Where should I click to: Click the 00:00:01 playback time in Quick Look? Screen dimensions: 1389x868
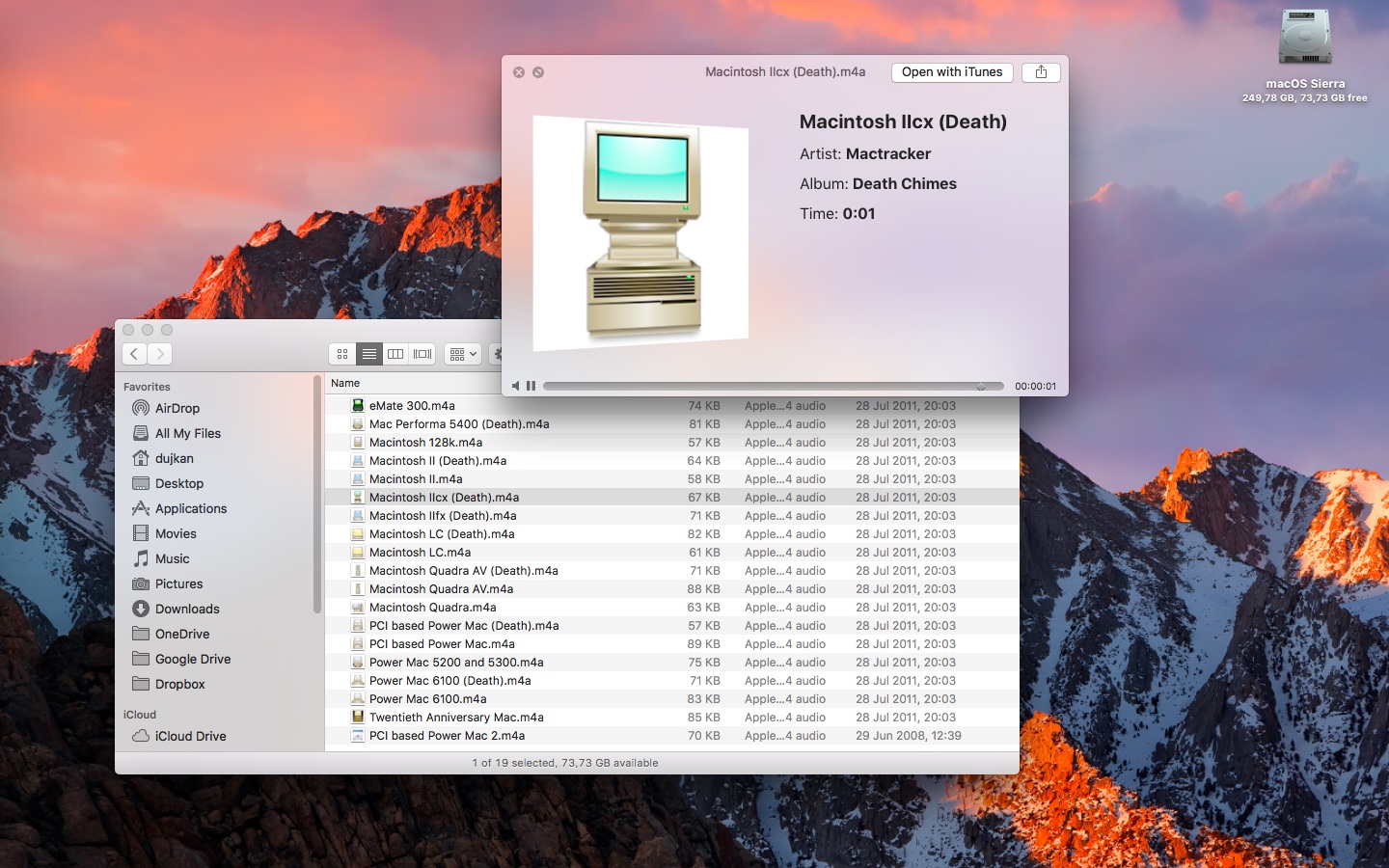pyautogui.click(x=1035, y=386)
